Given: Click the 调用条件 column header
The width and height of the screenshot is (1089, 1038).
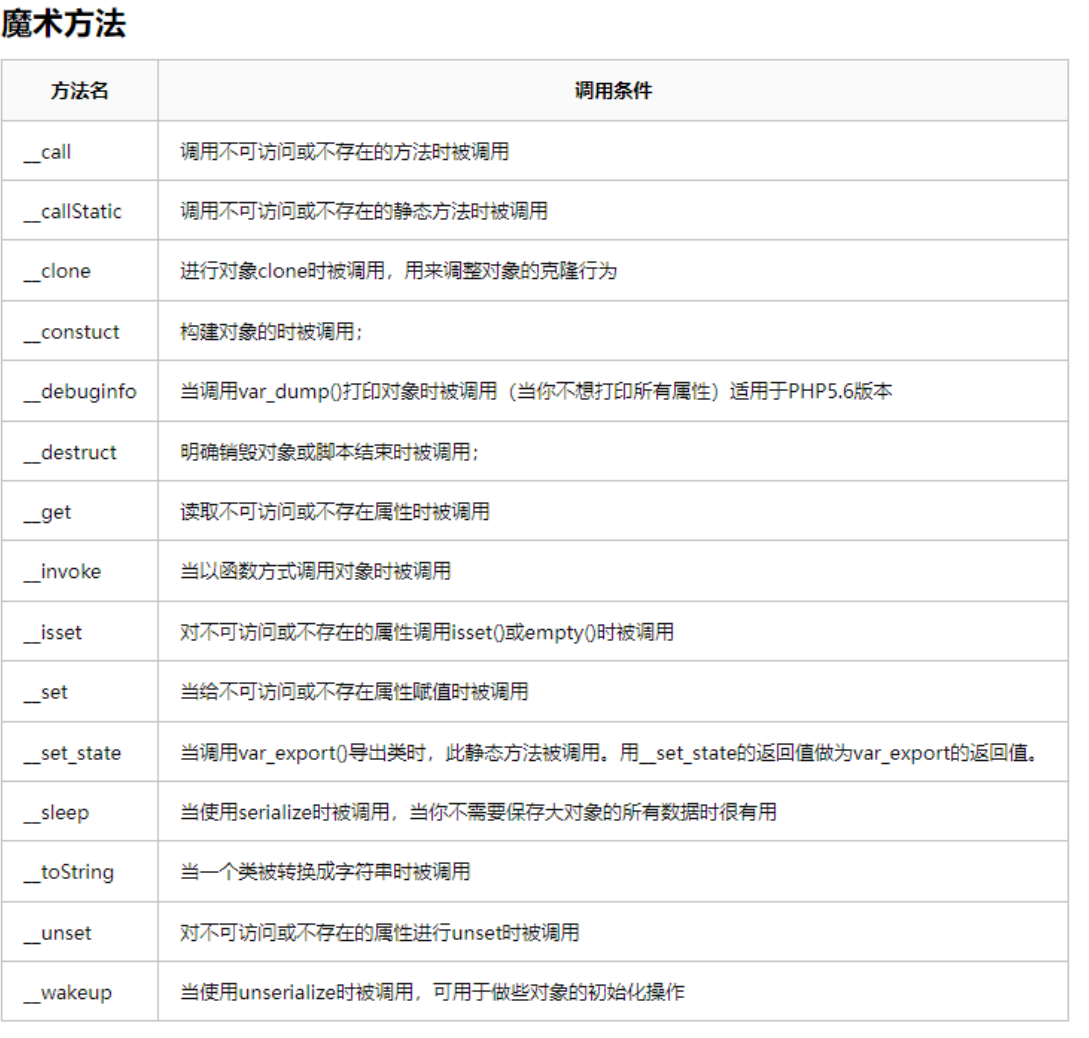Looking at the screenshot, I should pos(613,91).
